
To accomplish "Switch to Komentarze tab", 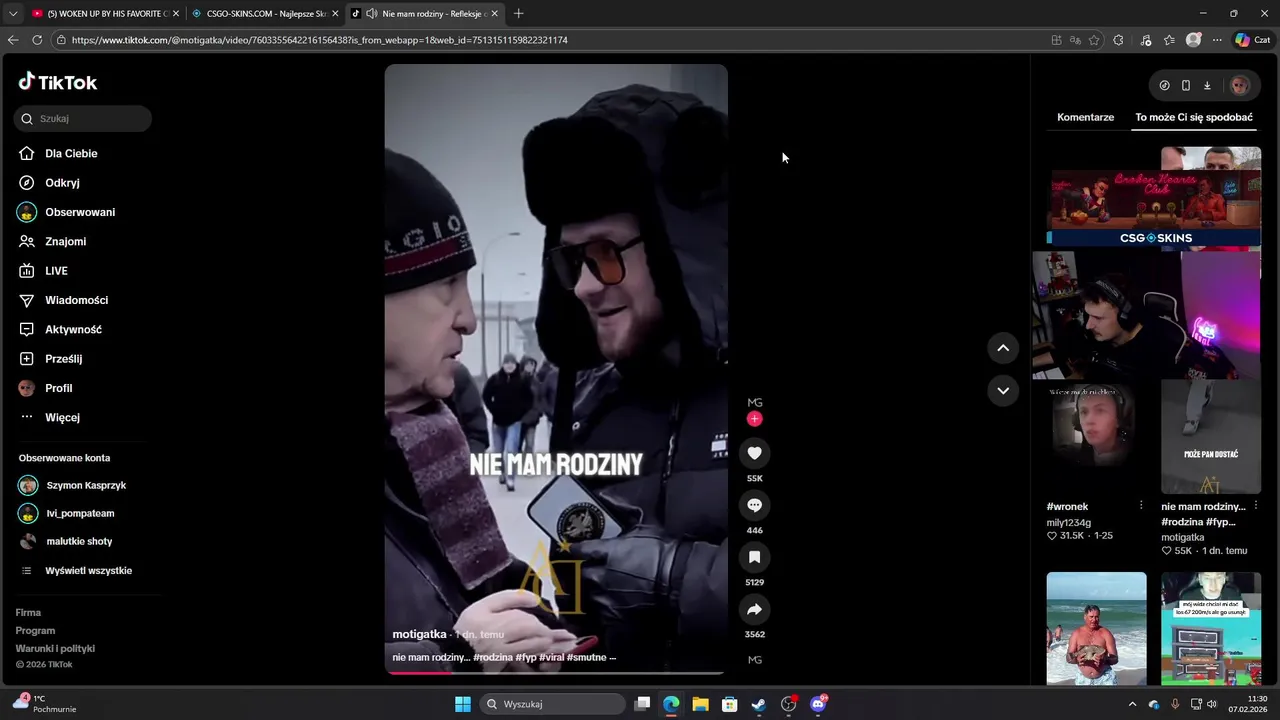I will pos(1085,117).
